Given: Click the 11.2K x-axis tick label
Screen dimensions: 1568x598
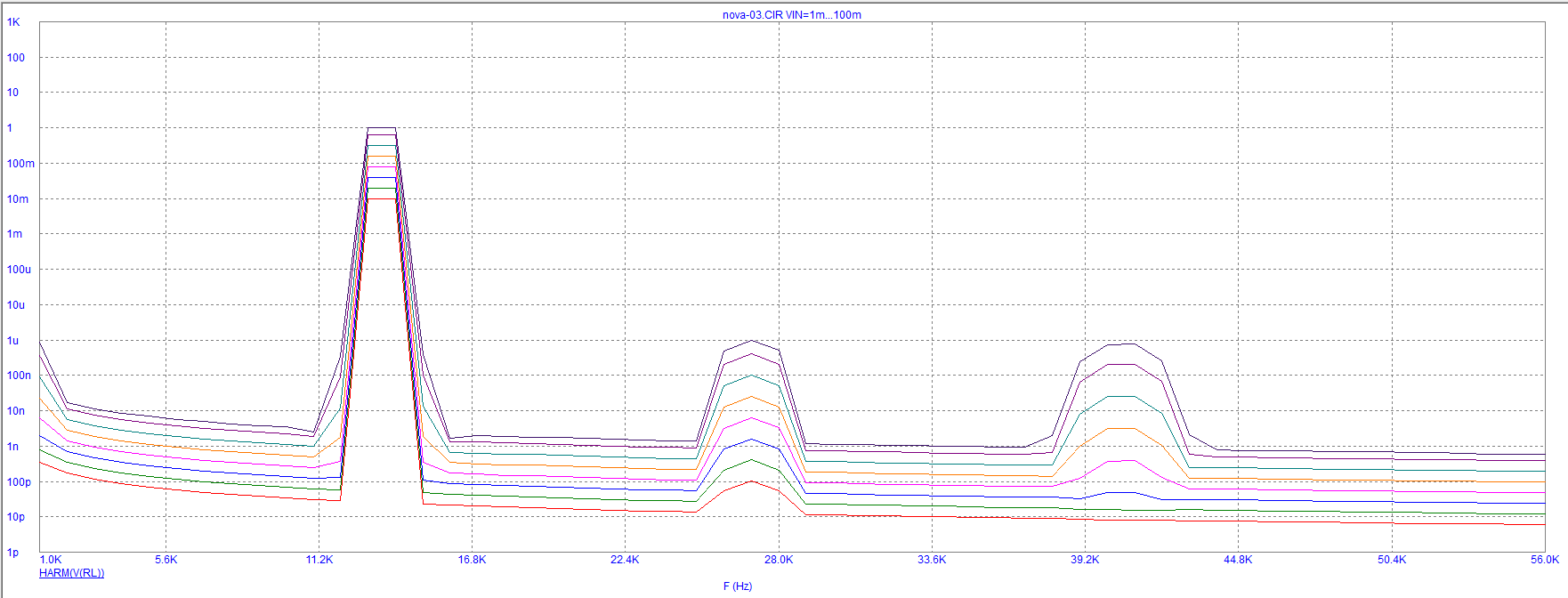Looking at the screenshot, I should point(319,560).
